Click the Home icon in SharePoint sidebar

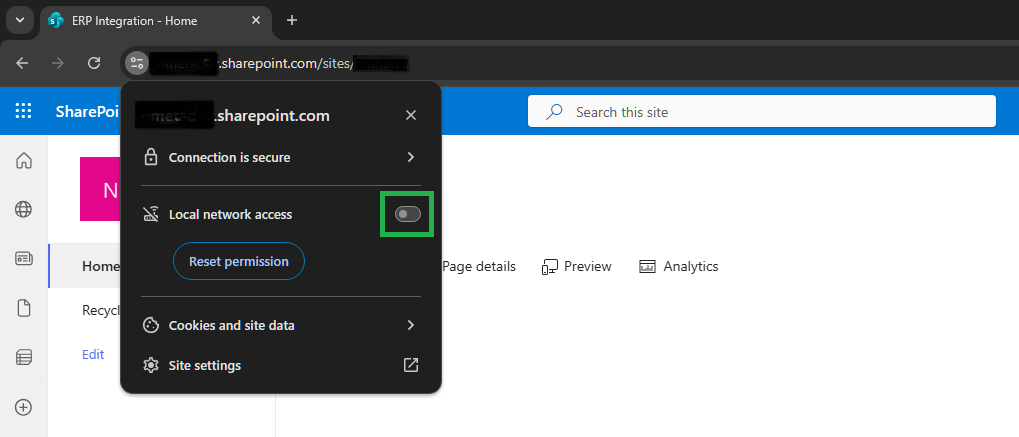[23, 160]
